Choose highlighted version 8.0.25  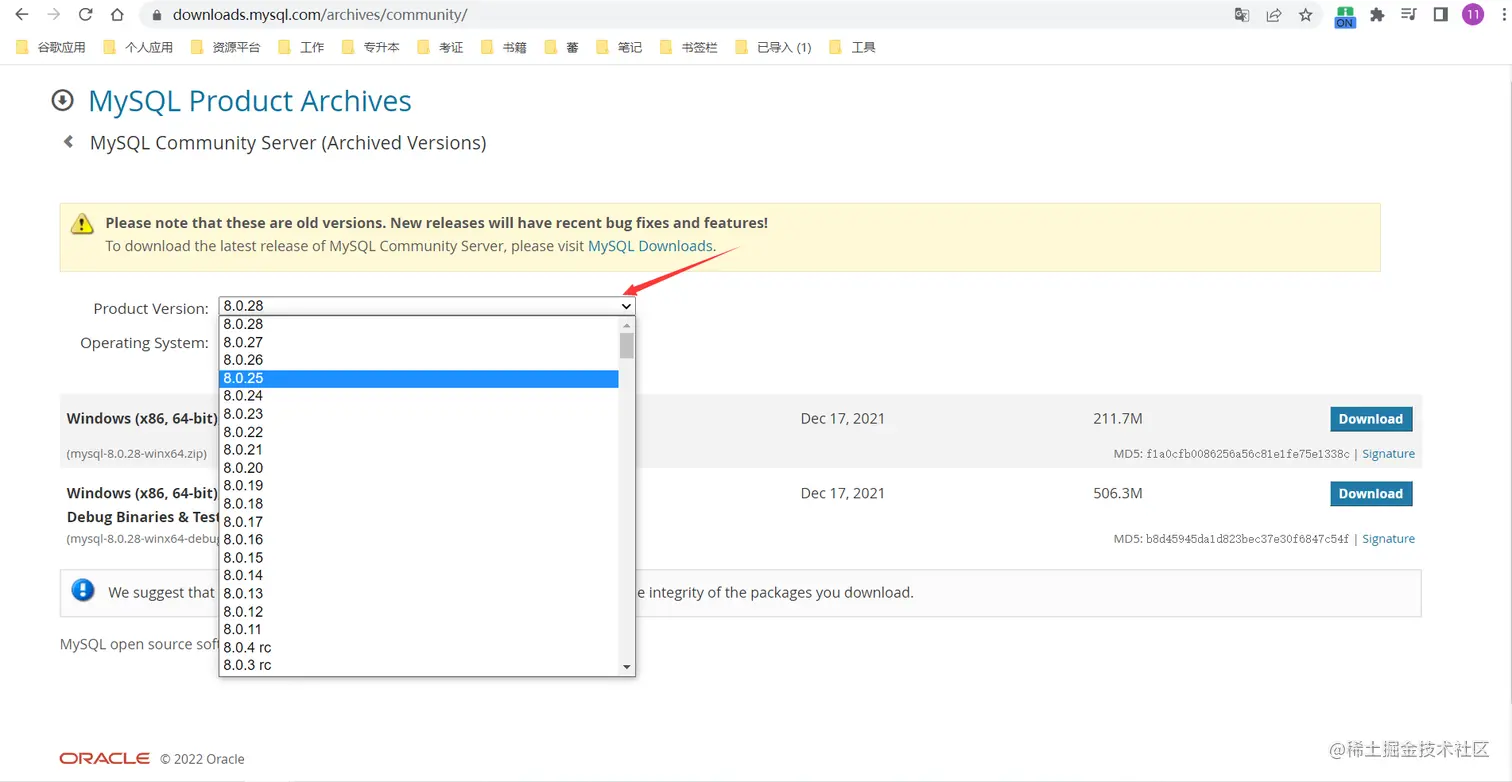click(x=419, y=378)
